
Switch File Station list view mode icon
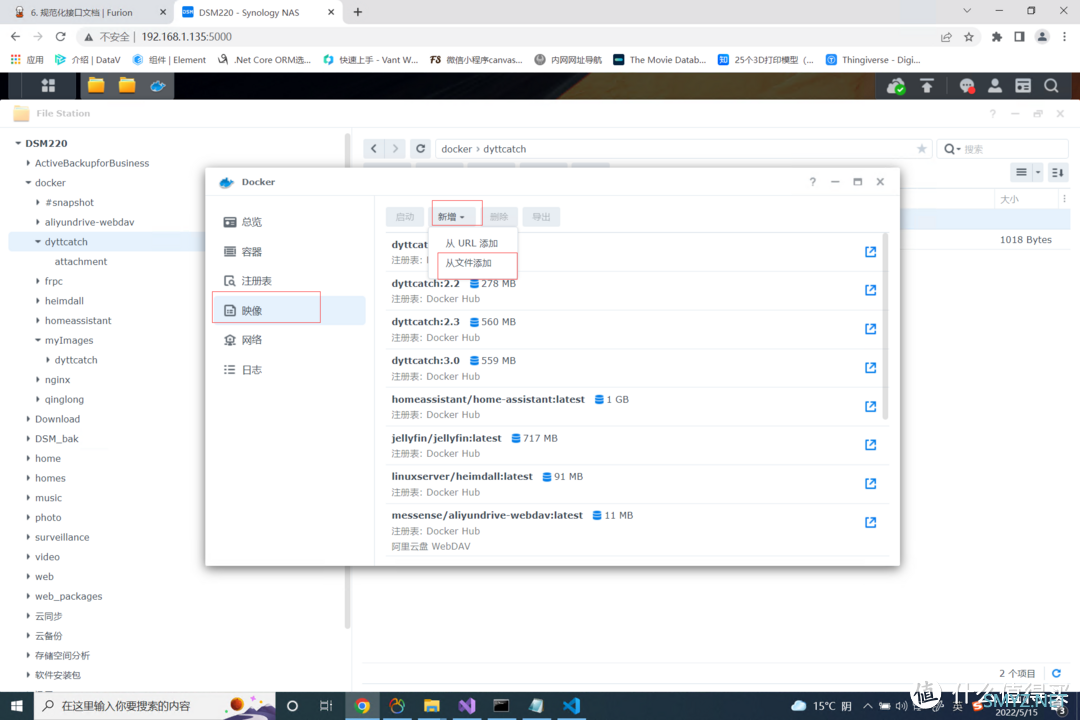[1021, 172]
